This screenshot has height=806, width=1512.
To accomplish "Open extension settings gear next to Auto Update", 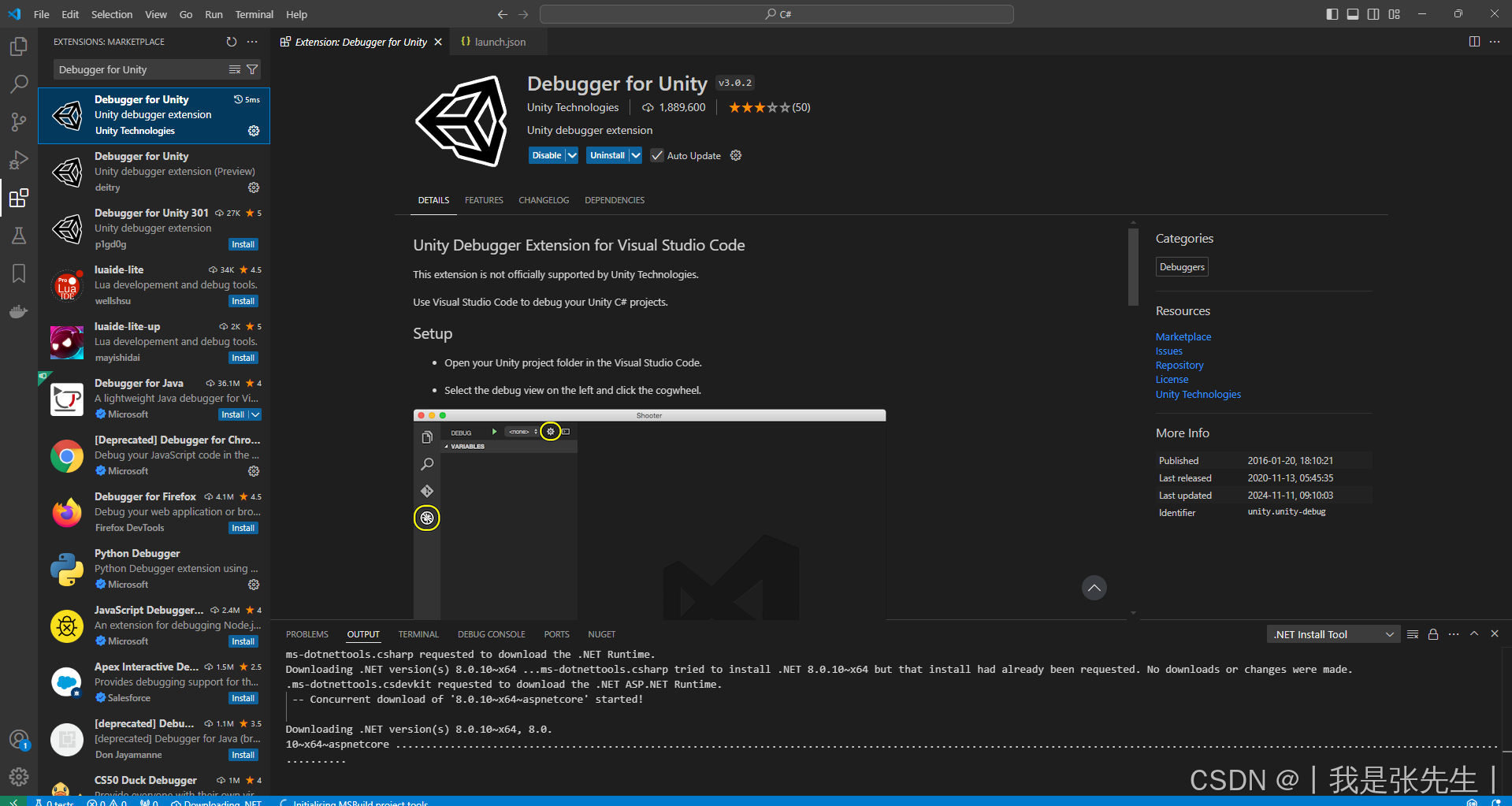I will [736, 155].
